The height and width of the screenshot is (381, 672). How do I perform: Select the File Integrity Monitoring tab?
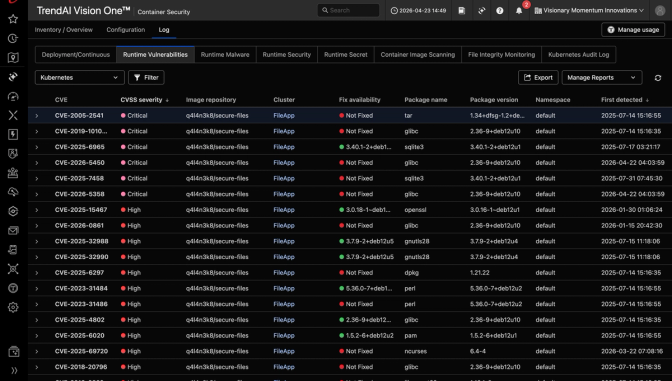tap(501, 55)
